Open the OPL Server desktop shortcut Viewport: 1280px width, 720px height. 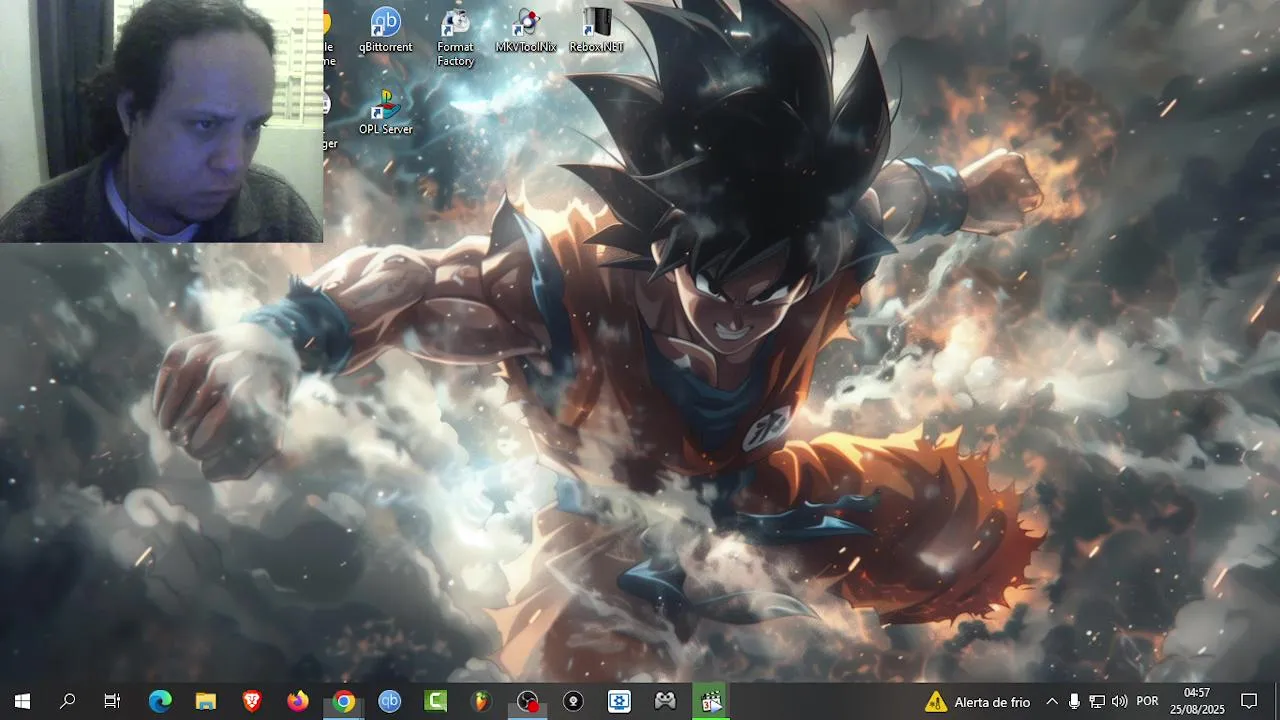385,113
